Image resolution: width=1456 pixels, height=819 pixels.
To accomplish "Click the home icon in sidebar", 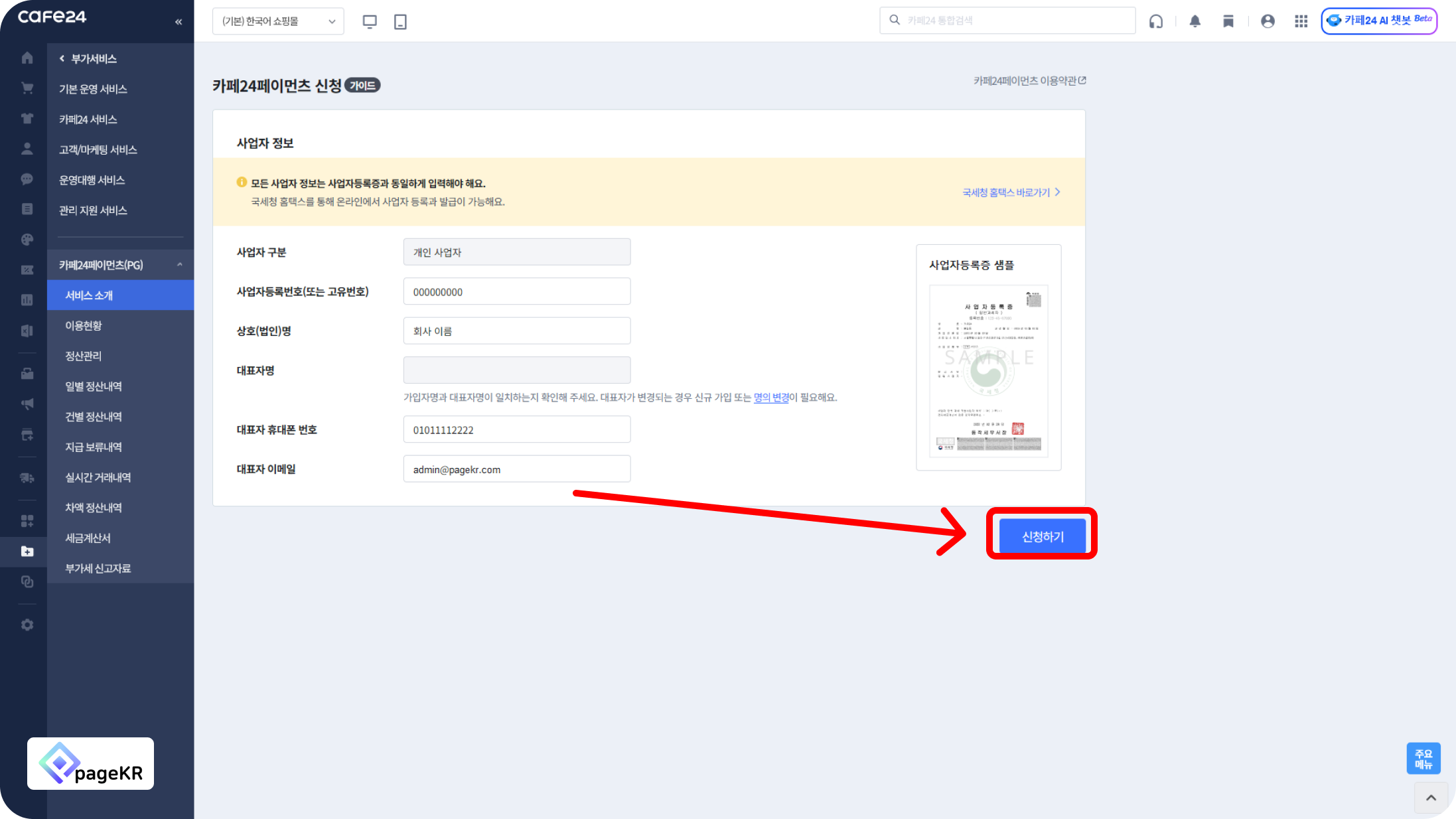I will (27, 58).
